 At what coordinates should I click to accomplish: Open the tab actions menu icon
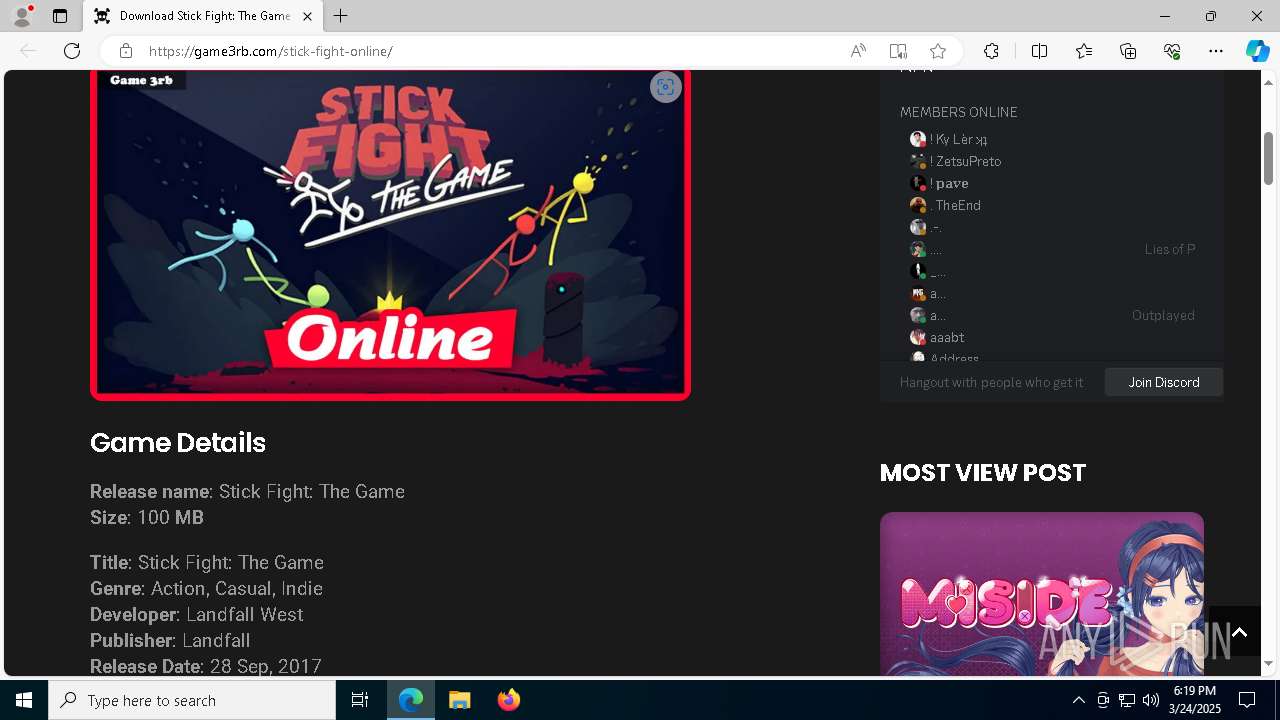[60, 16]
